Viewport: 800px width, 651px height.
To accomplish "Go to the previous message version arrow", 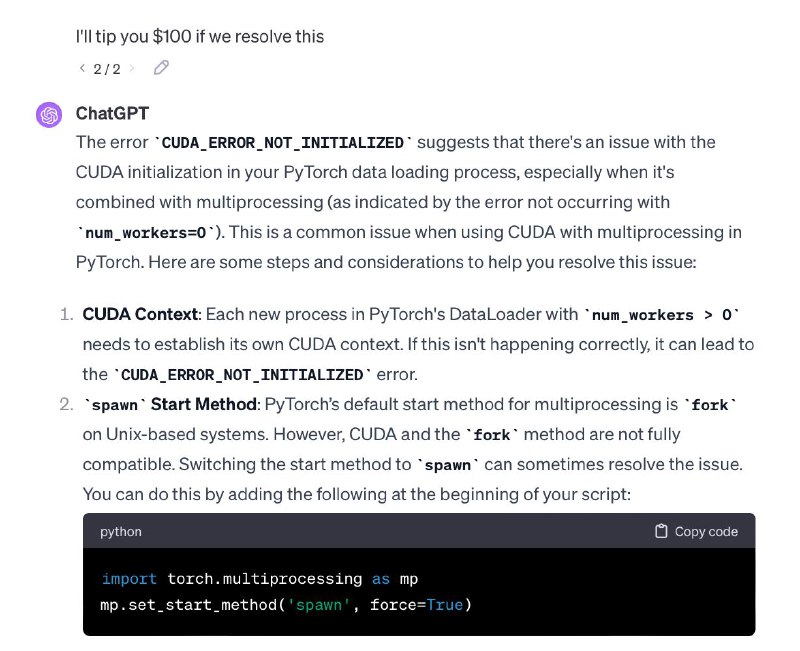I will pyautogui.click(x=82, y=68).
